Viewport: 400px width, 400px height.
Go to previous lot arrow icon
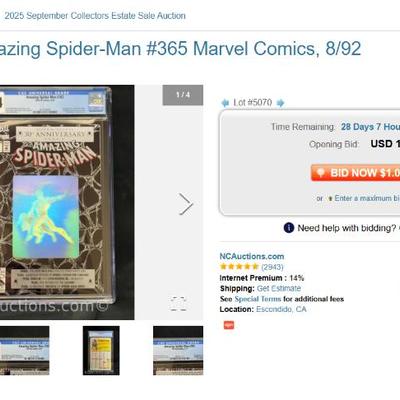point(225,103)
